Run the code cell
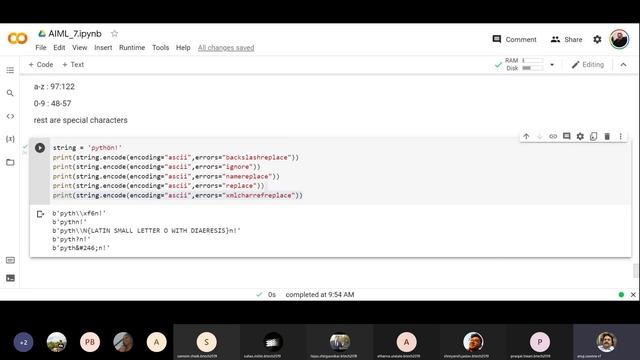Image resolution: width=640 pixels, height=360 pixels. click(40, 148)
